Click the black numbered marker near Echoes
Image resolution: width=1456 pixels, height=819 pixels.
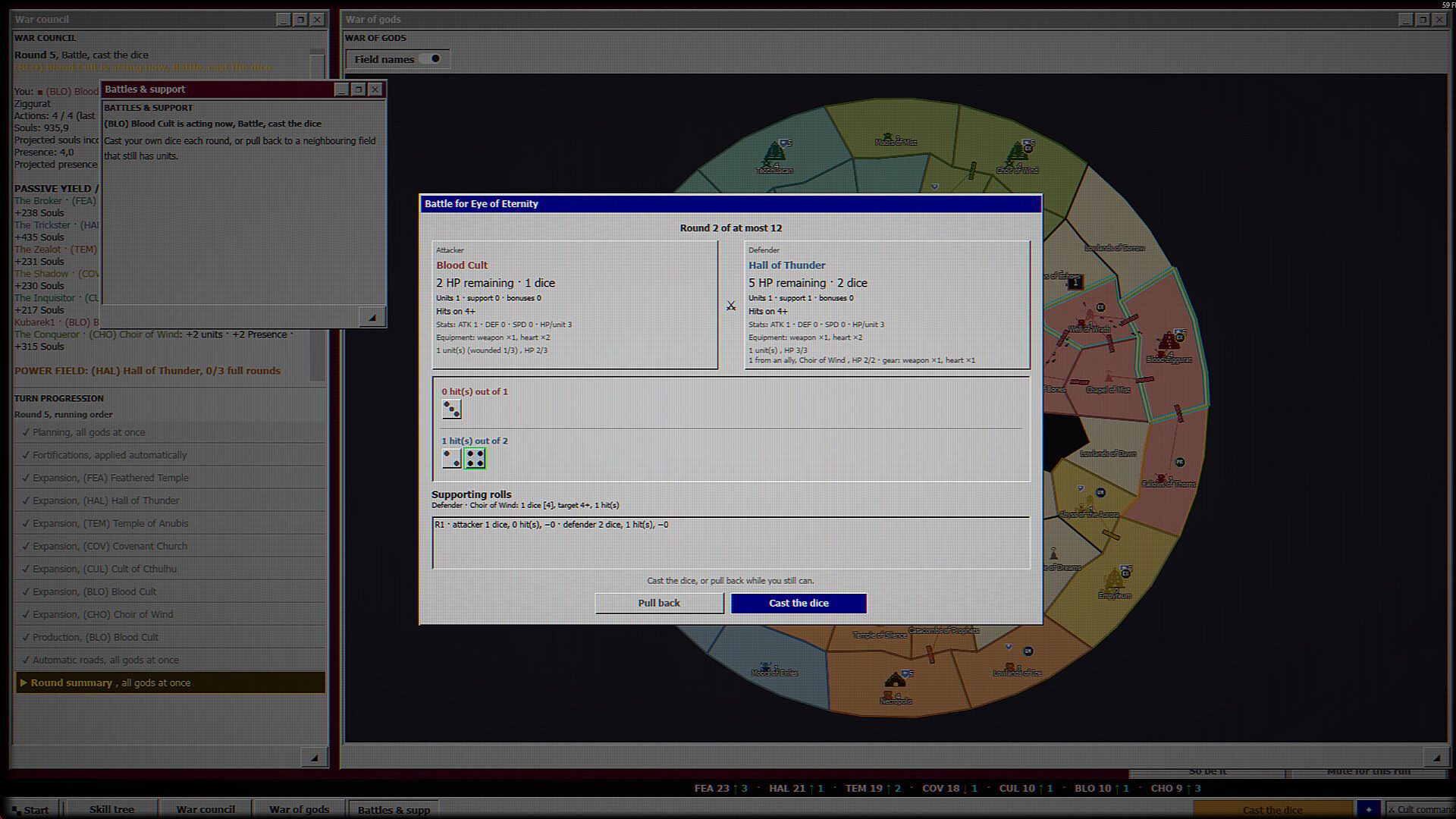(1075, 283)
